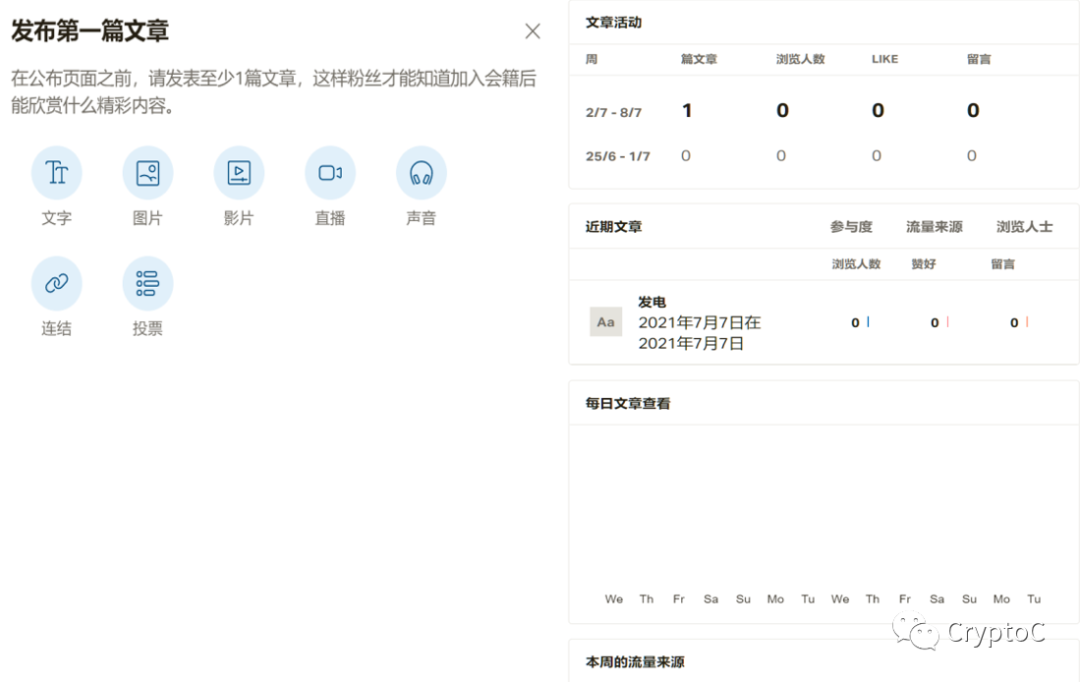Start a 直播 livestream post

[x=330, y=173]
